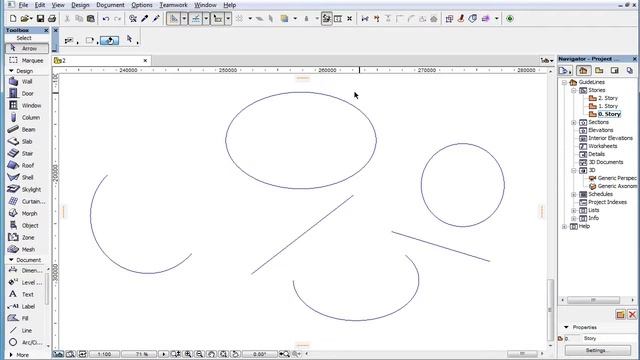This screenshot has height=360, width=640.
Task: Select the Level Dimension tool
Action: 25,282
